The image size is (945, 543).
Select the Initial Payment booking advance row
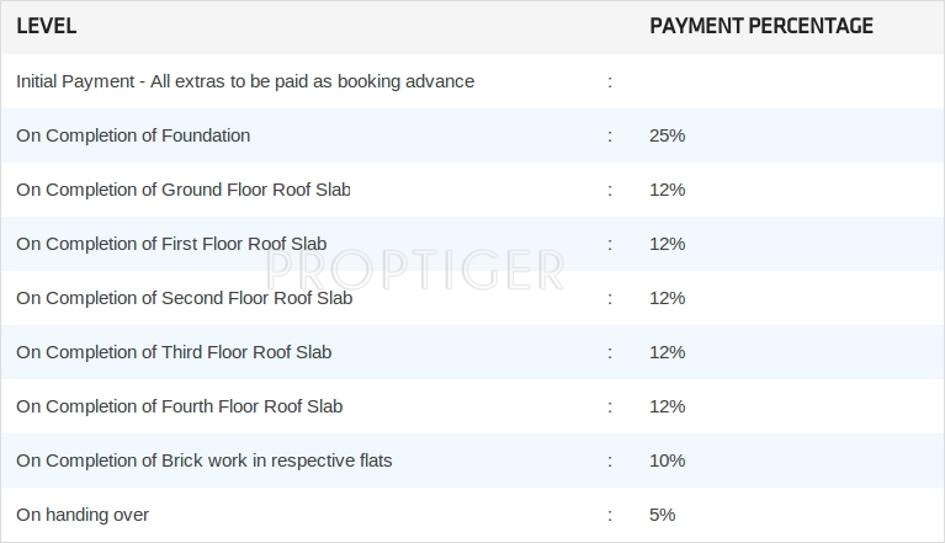[245, 81]
